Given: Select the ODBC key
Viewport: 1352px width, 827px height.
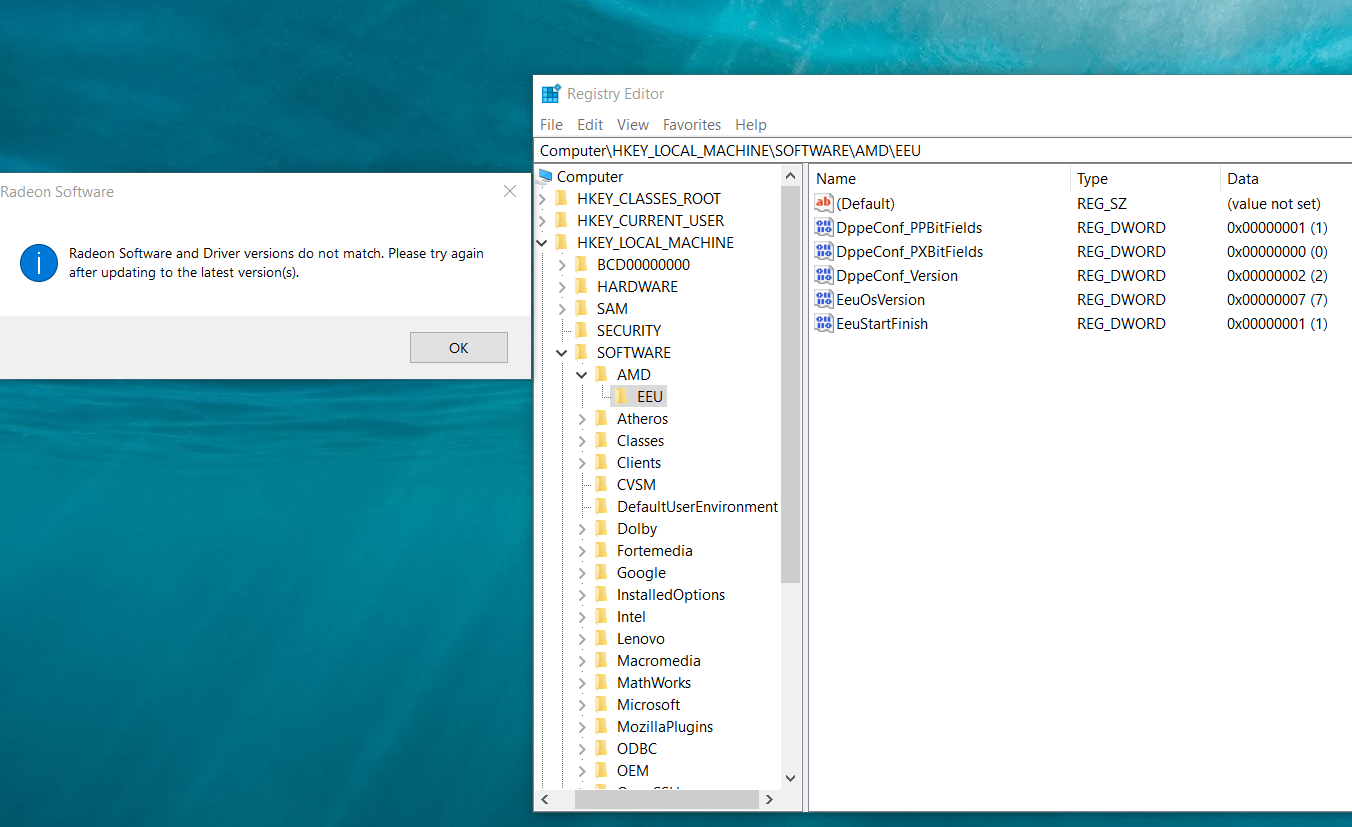Looking at the screenshot, I should [x=637, y=748].
